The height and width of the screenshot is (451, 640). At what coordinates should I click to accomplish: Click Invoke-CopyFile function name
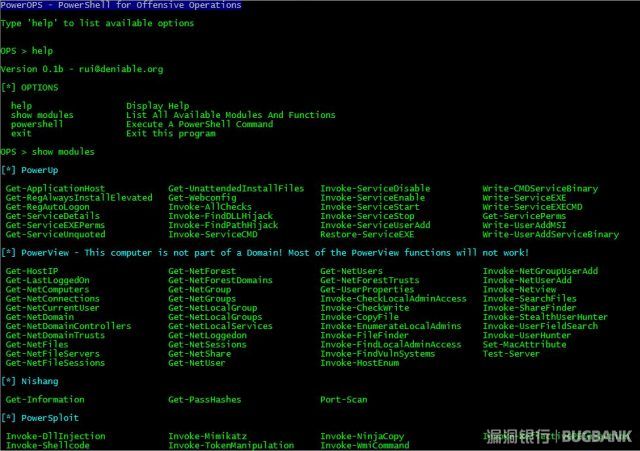[359, 317]
